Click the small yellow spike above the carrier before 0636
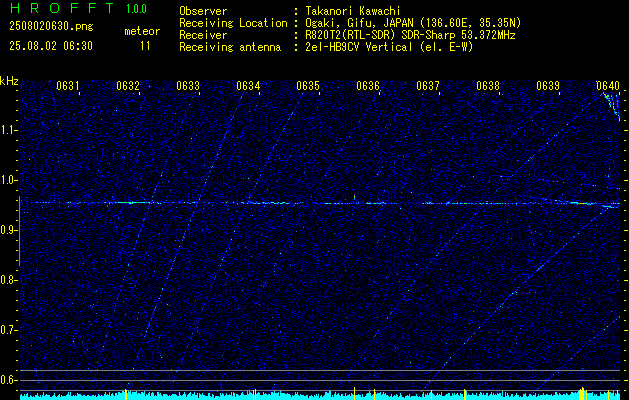Image resolution: width=629 pixels, height=400 pixels. coord(355,197)
